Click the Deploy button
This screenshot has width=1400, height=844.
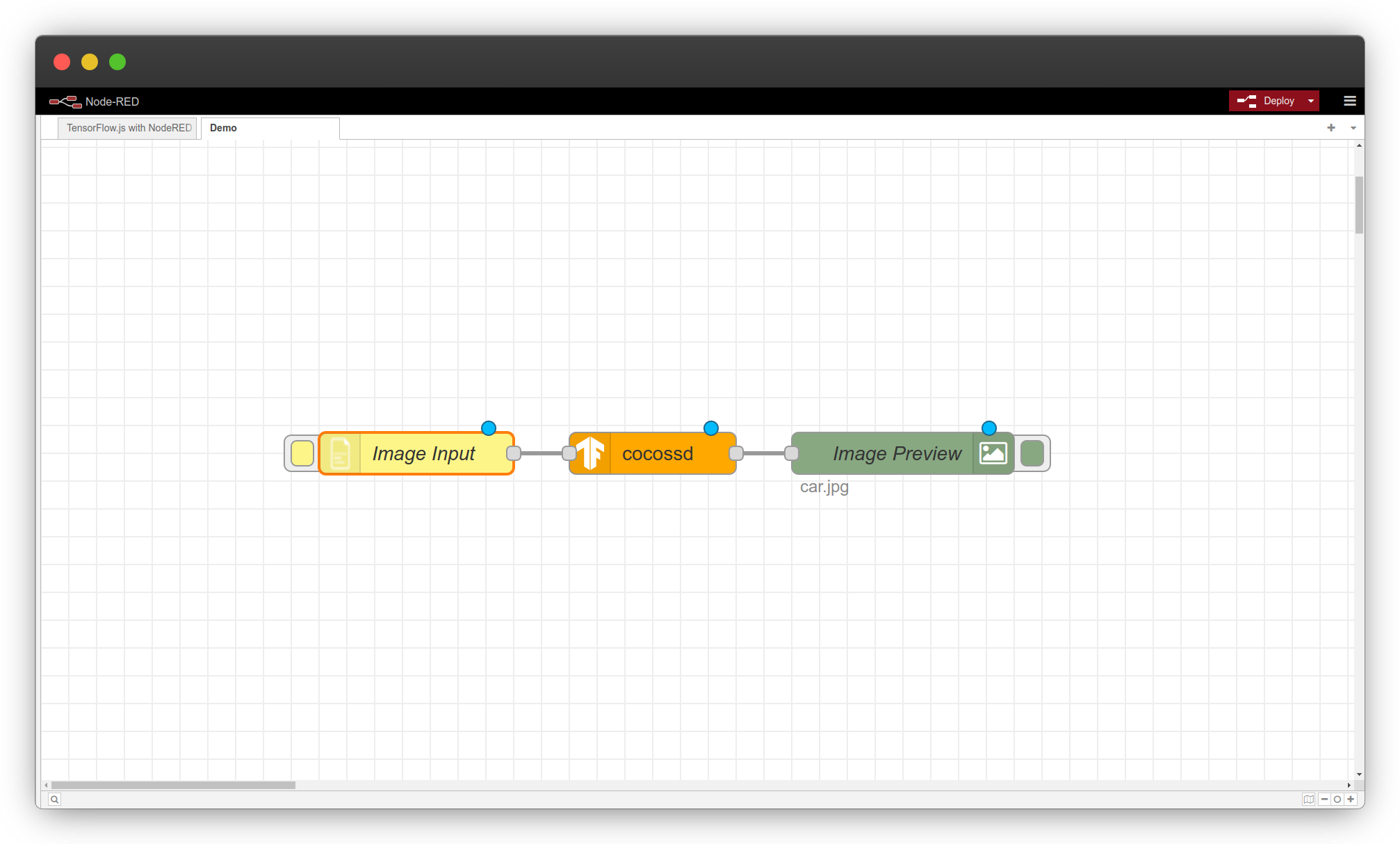click(1266, 101)
